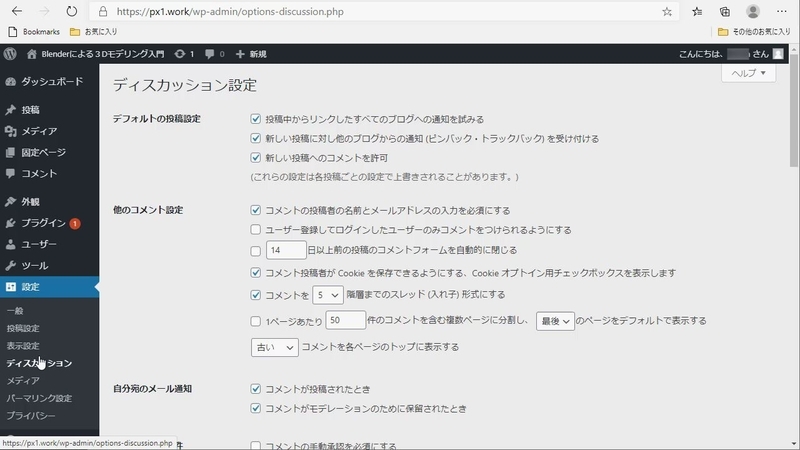Open コメント menu in sidebar
The height and width of the screenshot is (450, 800).
coord(49,173)
